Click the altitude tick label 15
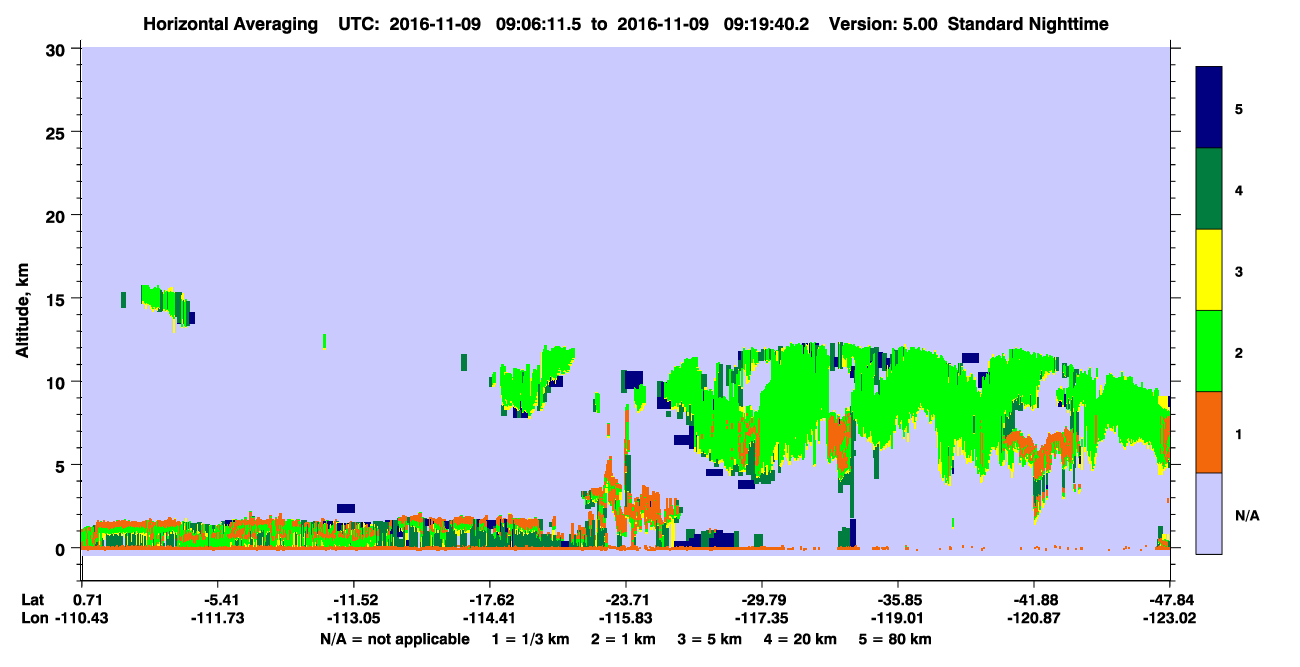This screenshot has height=667, width=1300. point(57,299)
